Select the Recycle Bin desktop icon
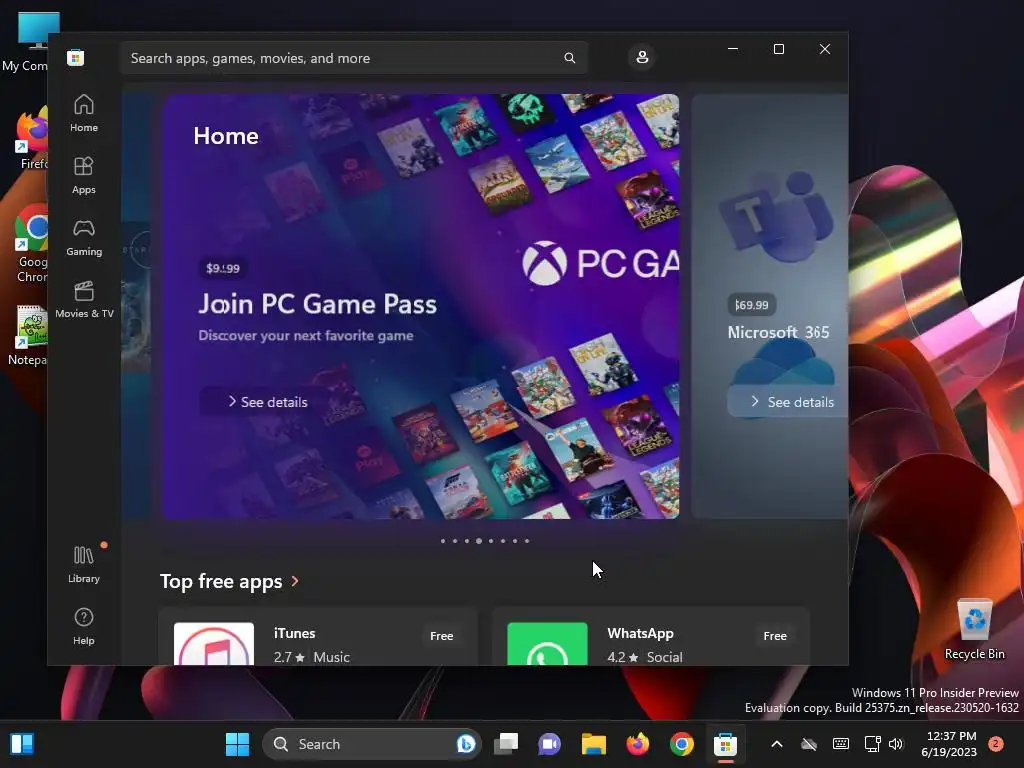This screenshot has width=1024, height=768. pyautogui.click(x=974, y=629)
